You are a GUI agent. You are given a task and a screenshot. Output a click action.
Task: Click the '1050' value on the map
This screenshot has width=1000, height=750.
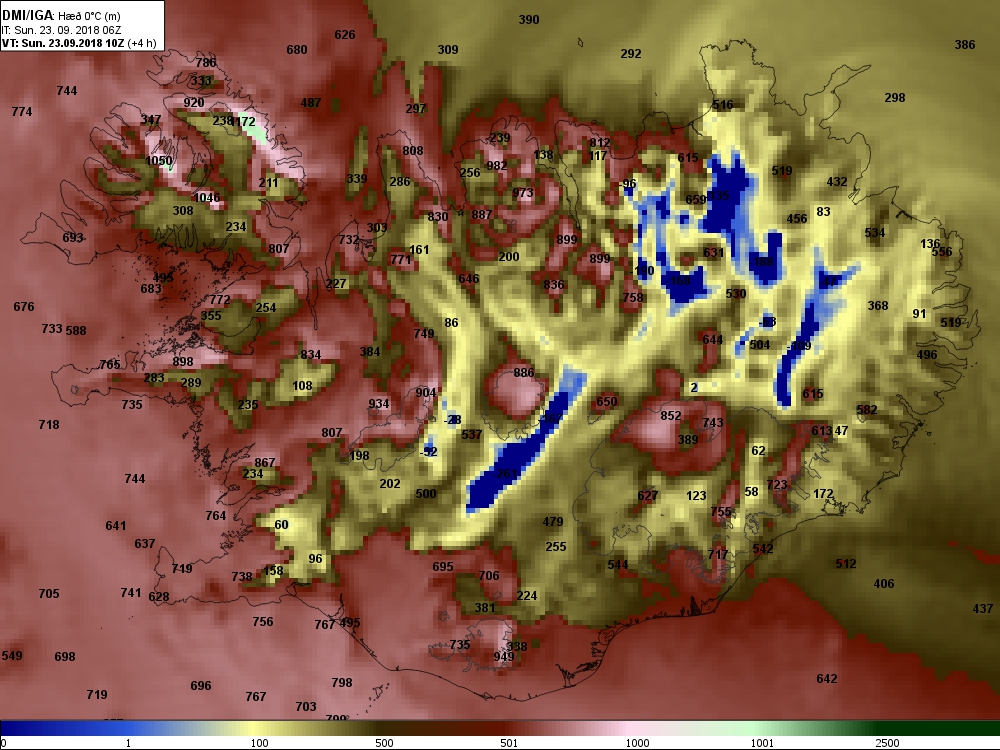point(159,161)
